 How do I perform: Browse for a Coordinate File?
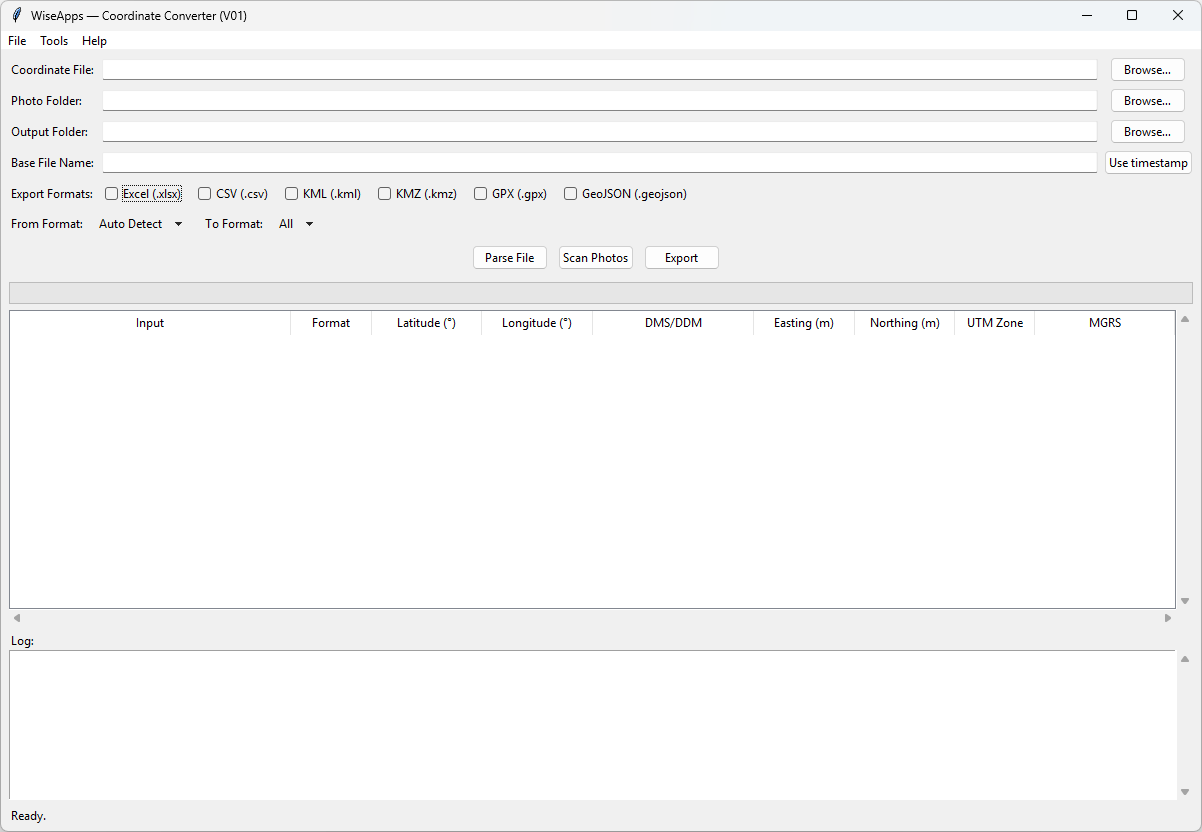click(x=1147, y=69)
